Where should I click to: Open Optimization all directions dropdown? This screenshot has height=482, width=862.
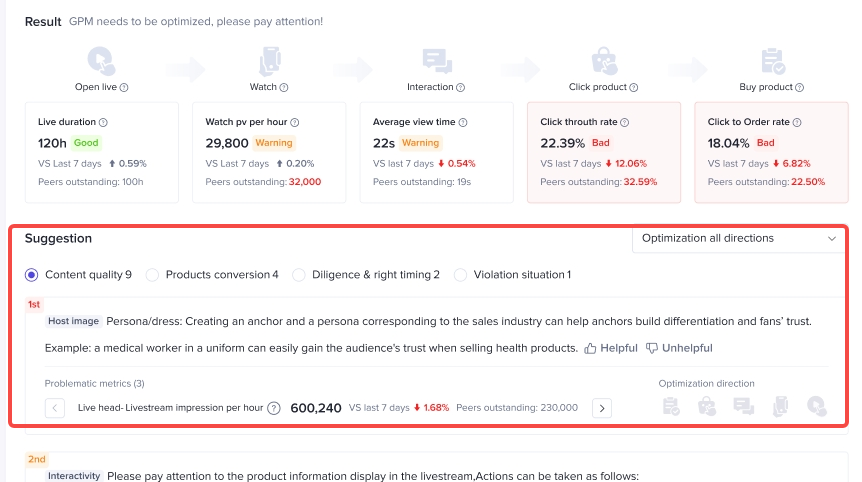point(739,239)
